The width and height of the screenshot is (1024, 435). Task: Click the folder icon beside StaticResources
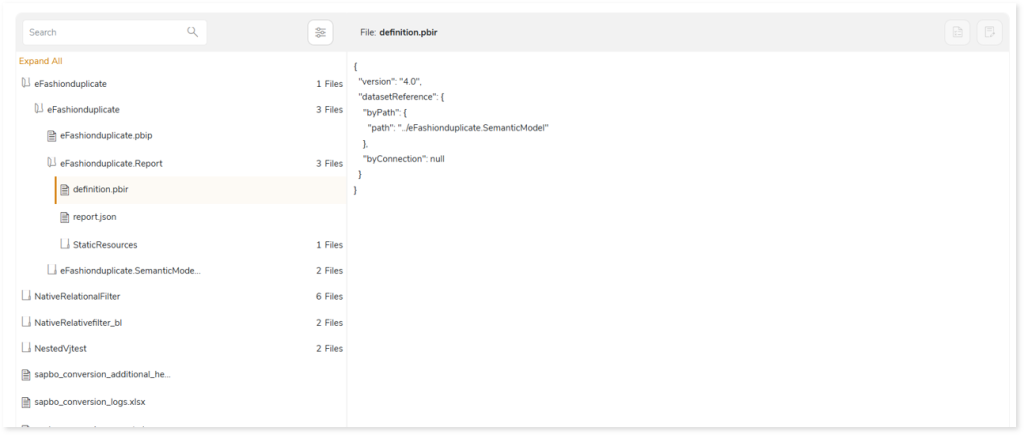coord(65,244)
